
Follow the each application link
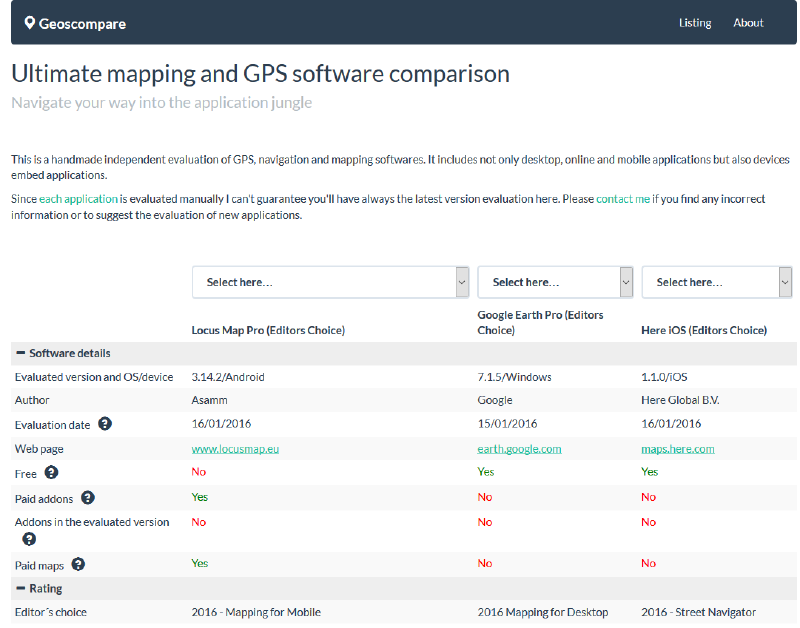[78, 199]
